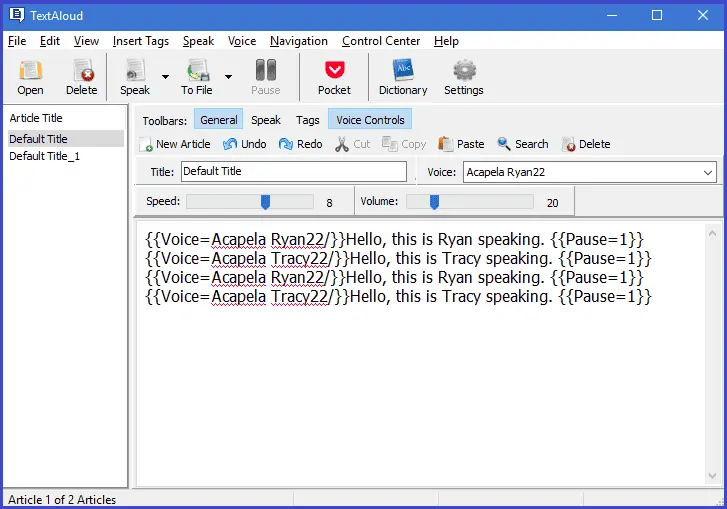Click first line starting with Voice=Acapela Ryan22
Screen dimensions: 727x509
point(394,240)
